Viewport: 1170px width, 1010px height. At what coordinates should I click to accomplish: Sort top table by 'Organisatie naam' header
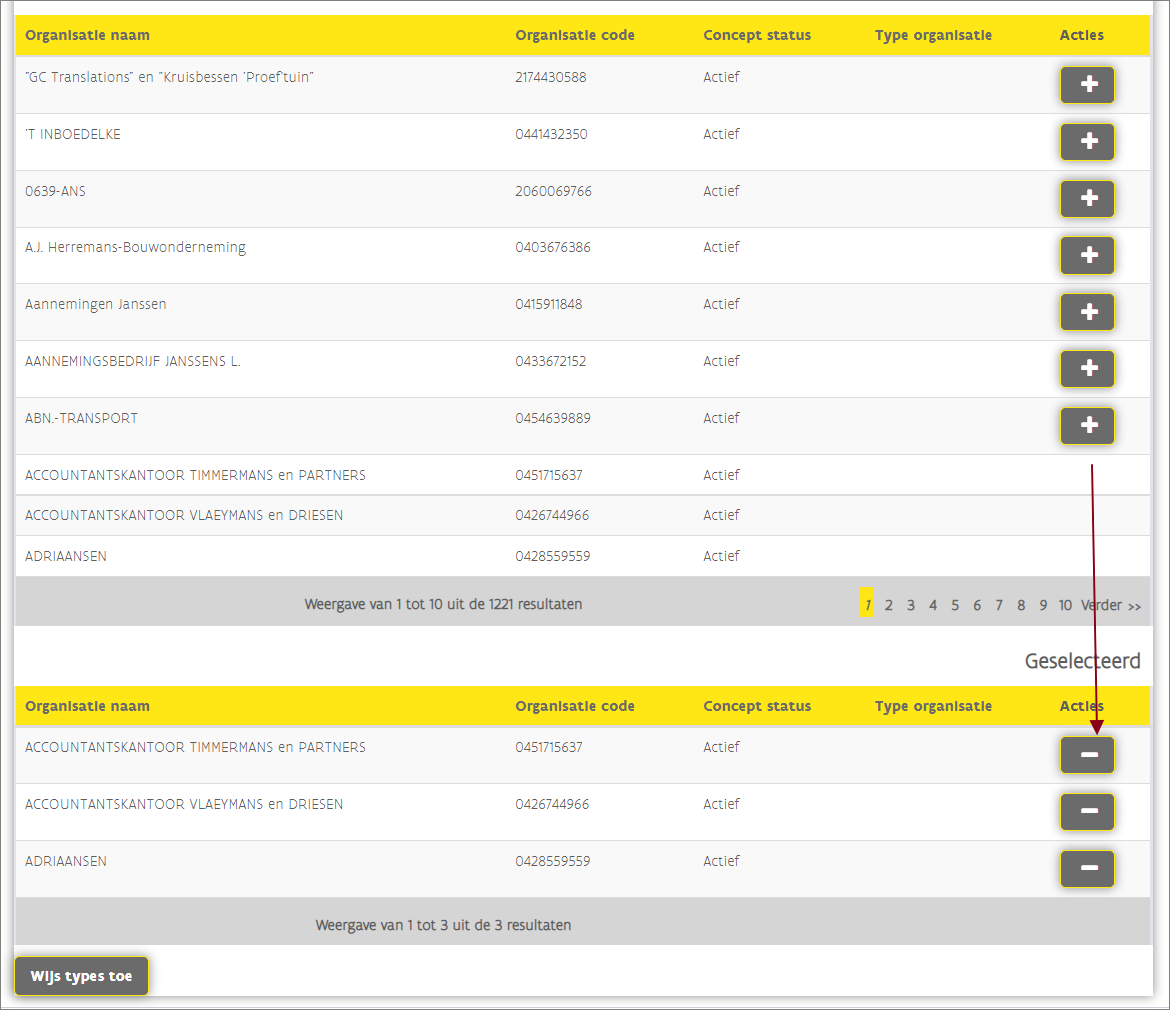pyautogui.click(x=87, y=36)
